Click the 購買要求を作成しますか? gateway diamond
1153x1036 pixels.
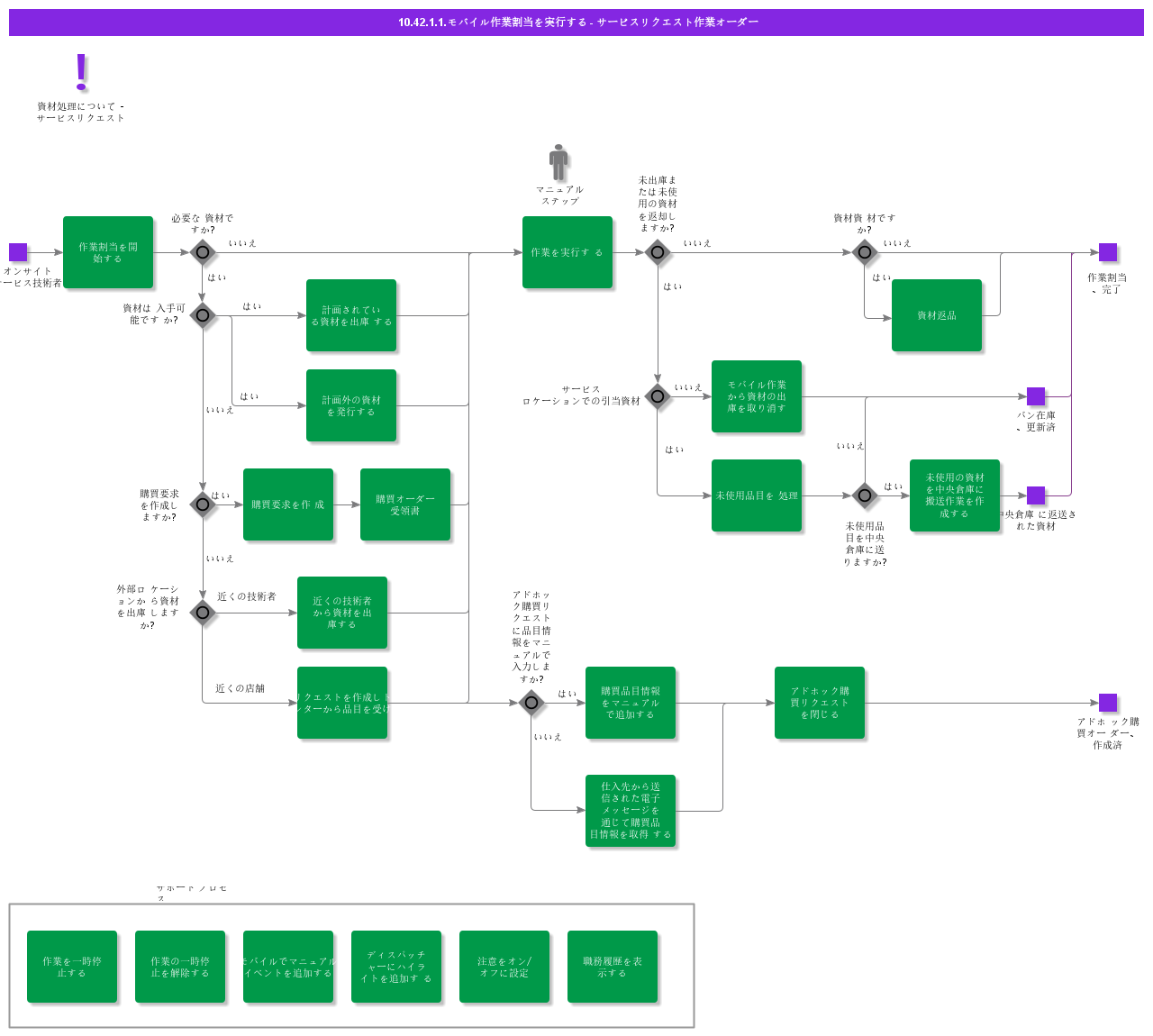point(203,504)
